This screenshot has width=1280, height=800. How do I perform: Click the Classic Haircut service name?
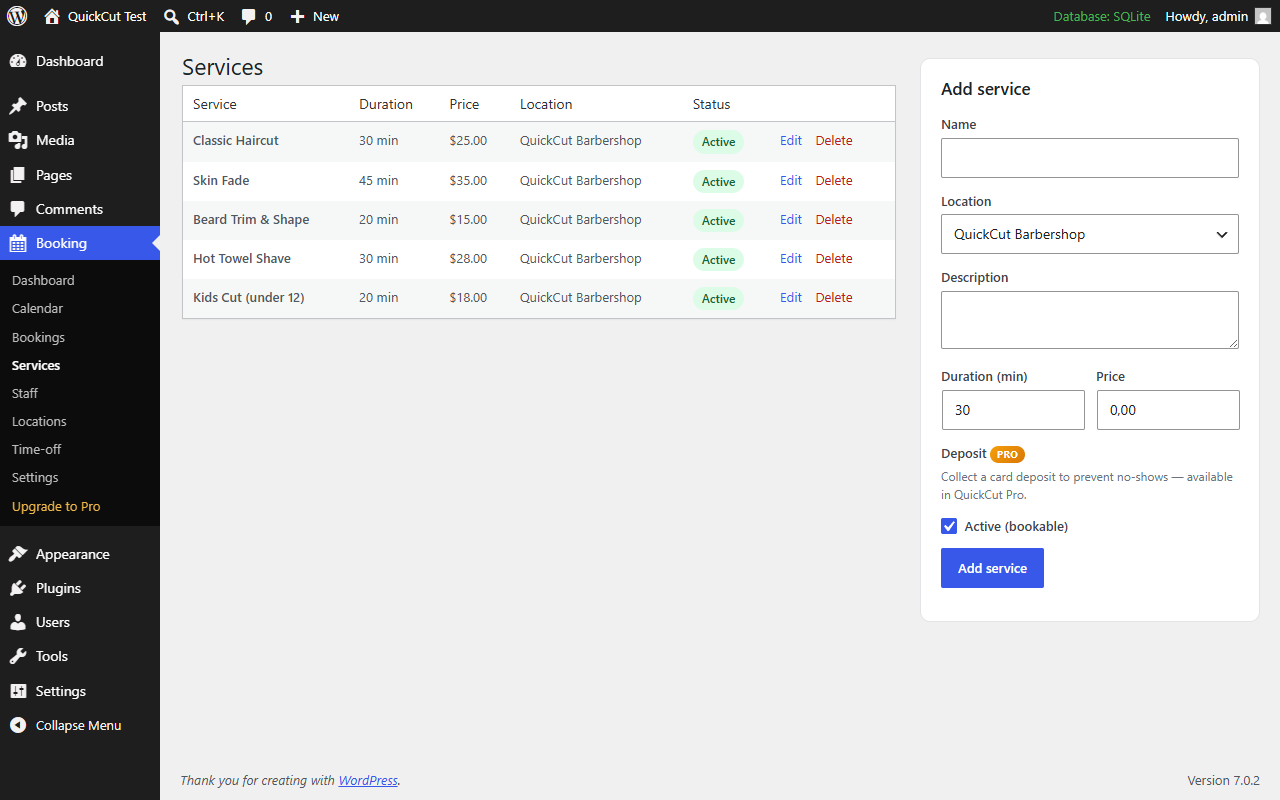tap(236, 141)
